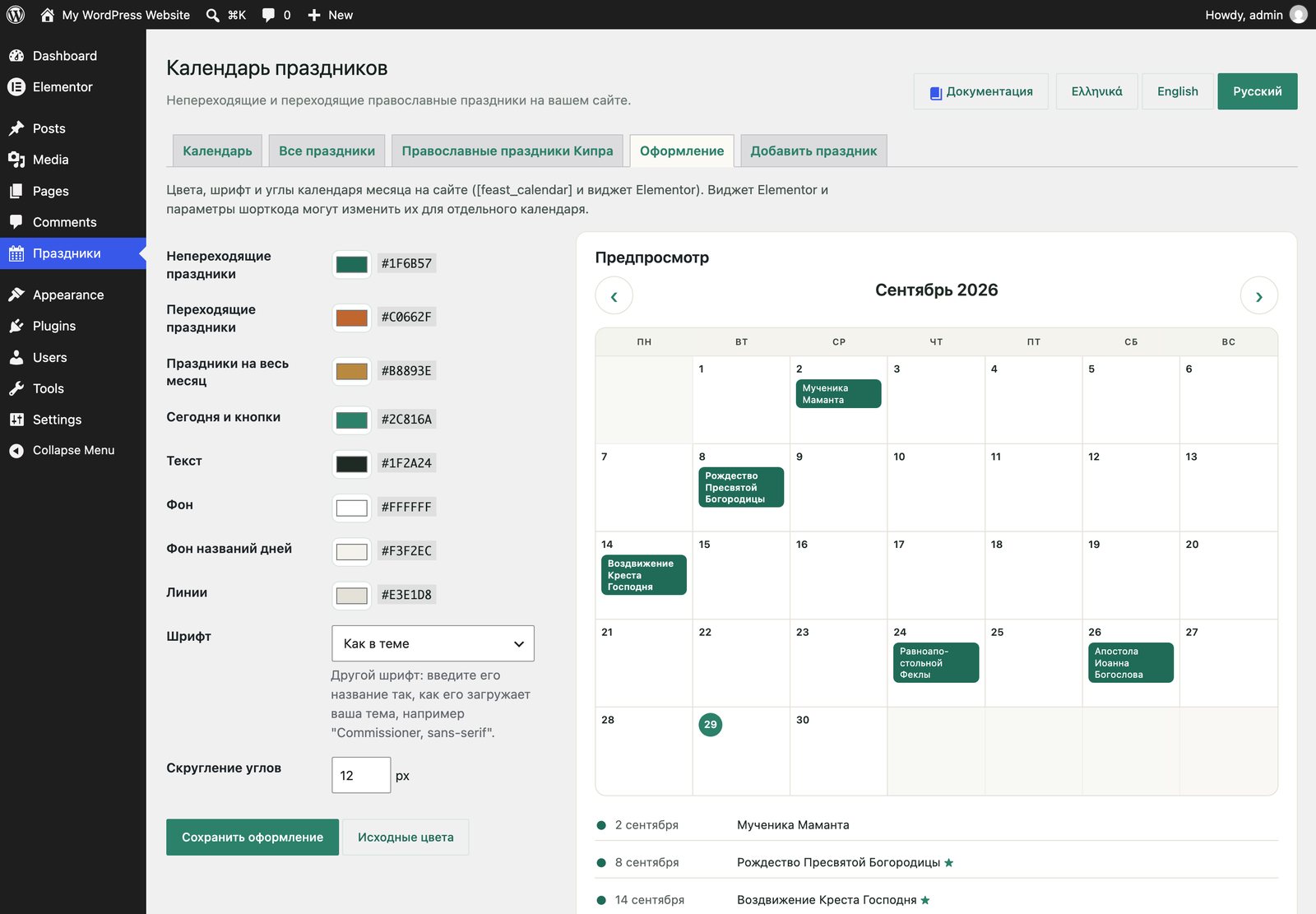Viewport: 1316px width, 914px height.
Task: Click the WordPress logo icon
Action: click(x=16, y=15)
